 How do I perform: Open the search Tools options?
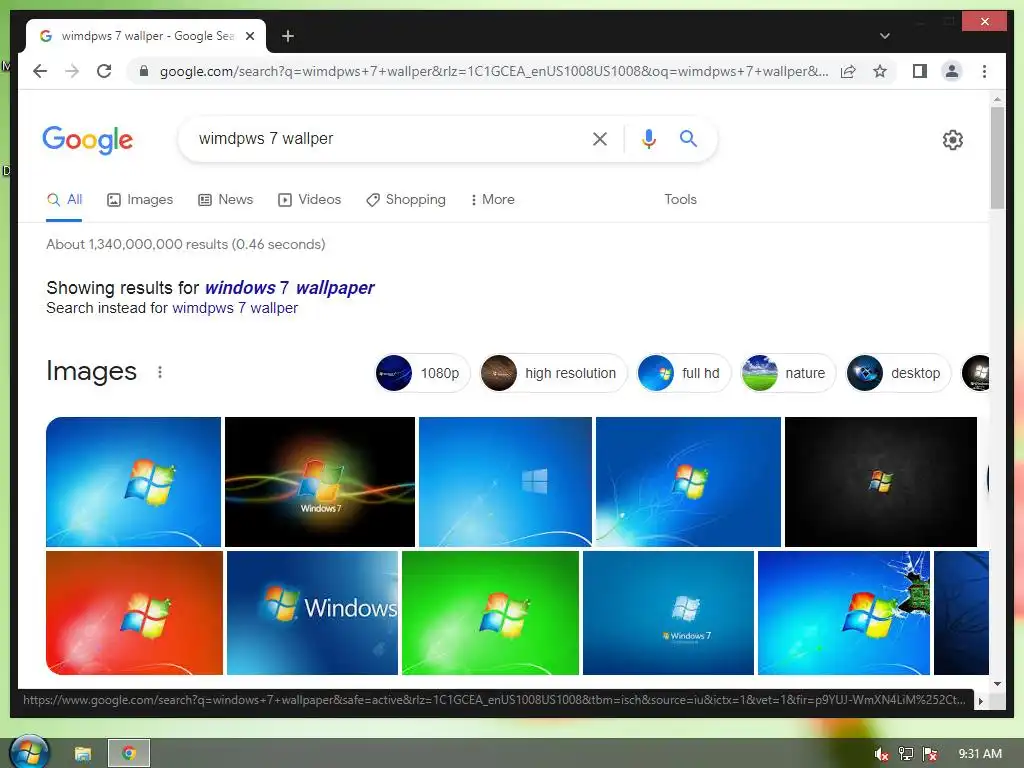680,200
